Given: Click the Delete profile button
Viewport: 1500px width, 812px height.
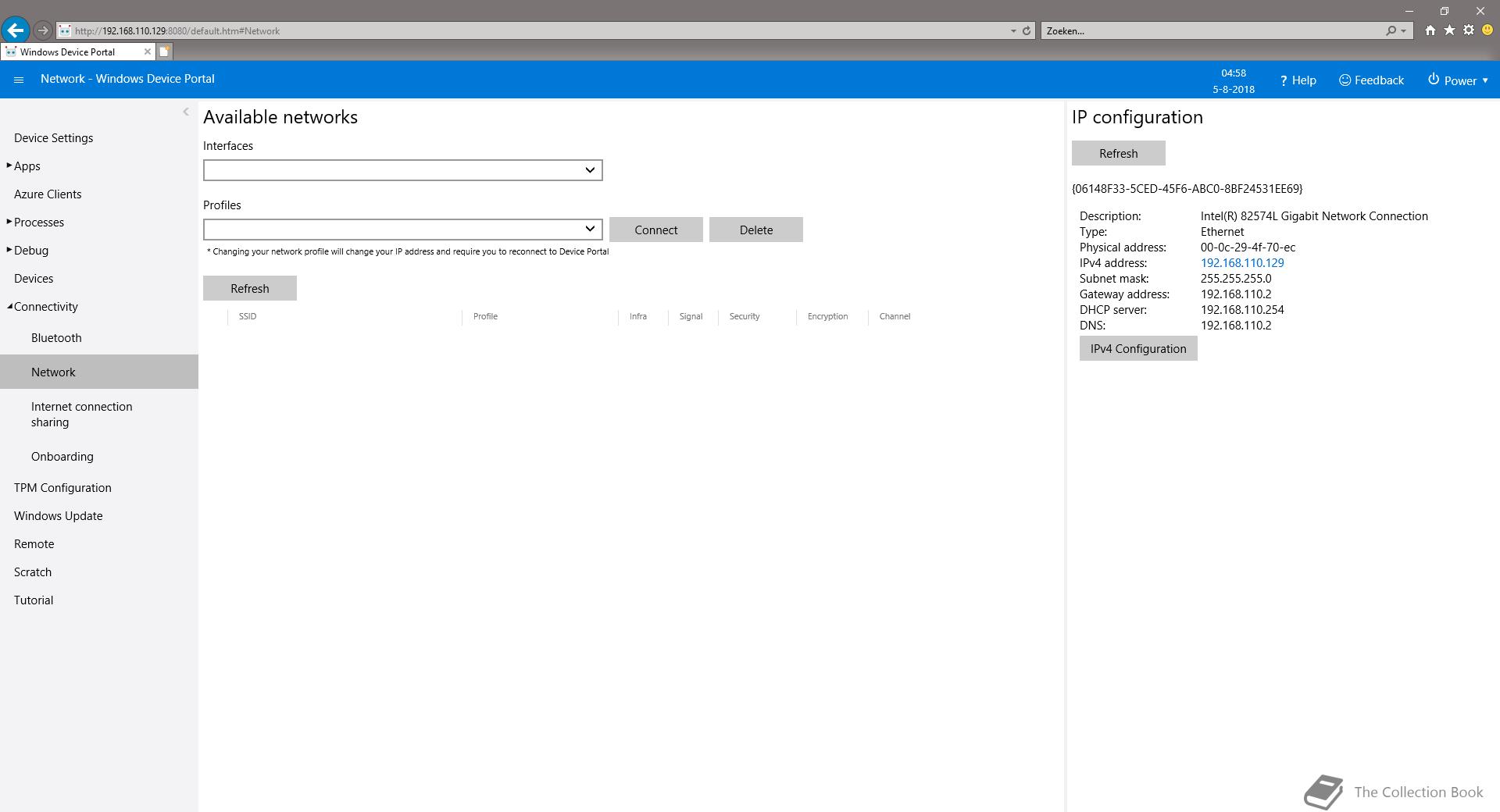Looking at the screenshot, I should point(756,230).
